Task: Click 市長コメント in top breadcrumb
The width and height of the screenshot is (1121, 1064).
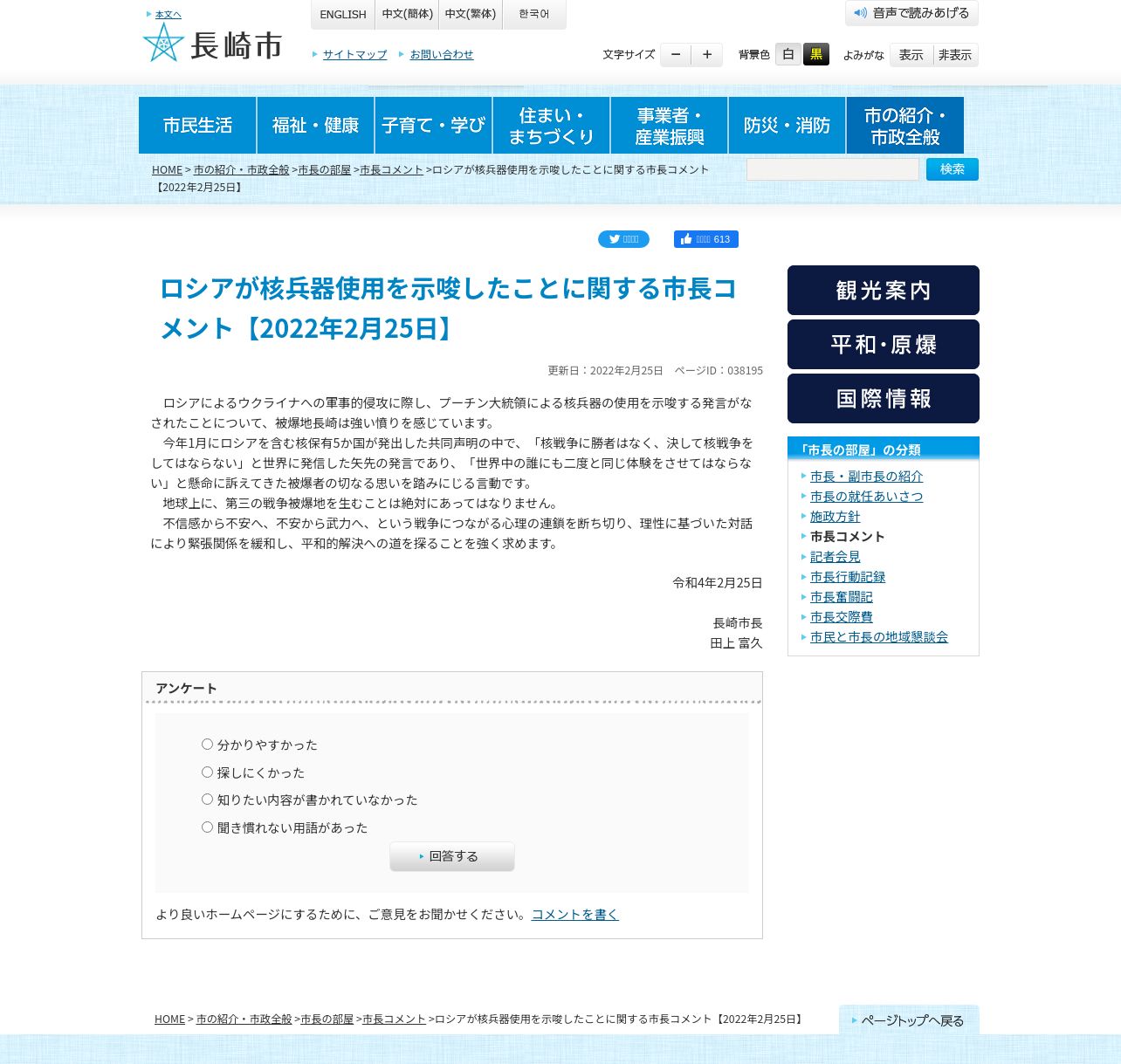Action: point(391,169)
